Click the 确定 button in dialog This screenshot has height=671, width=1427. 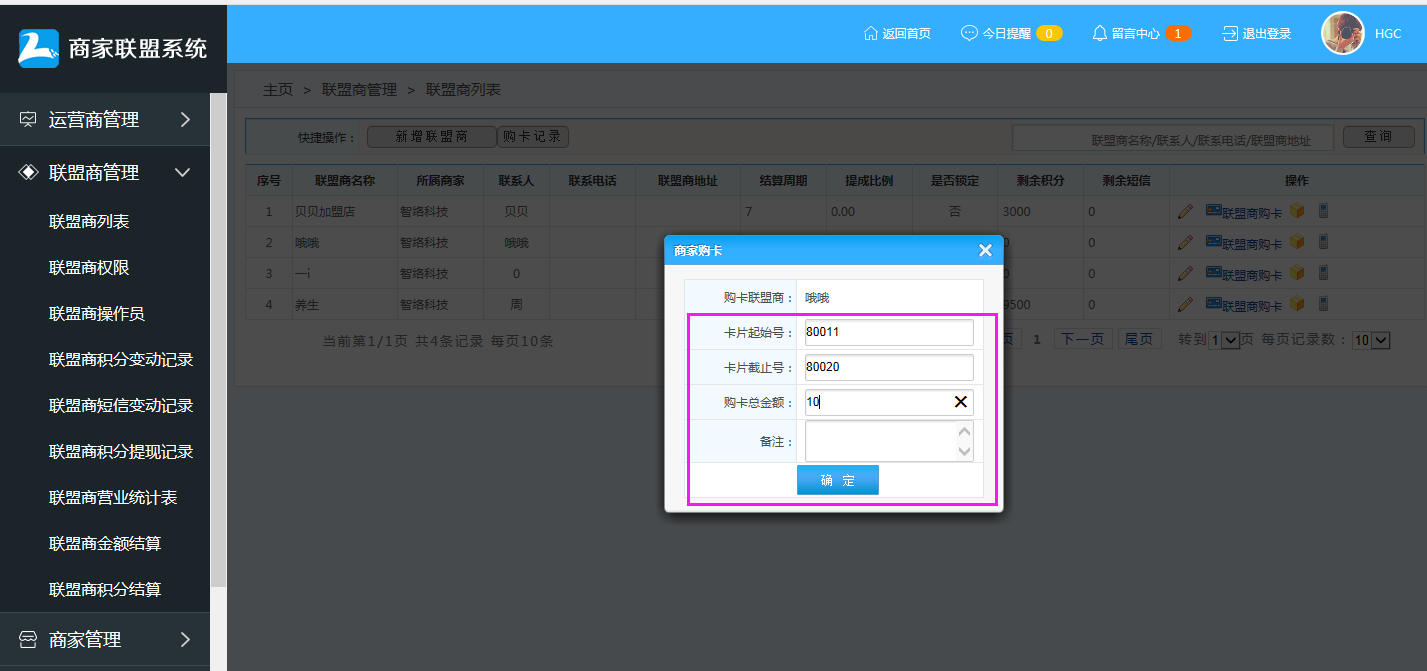click(837, 480)
